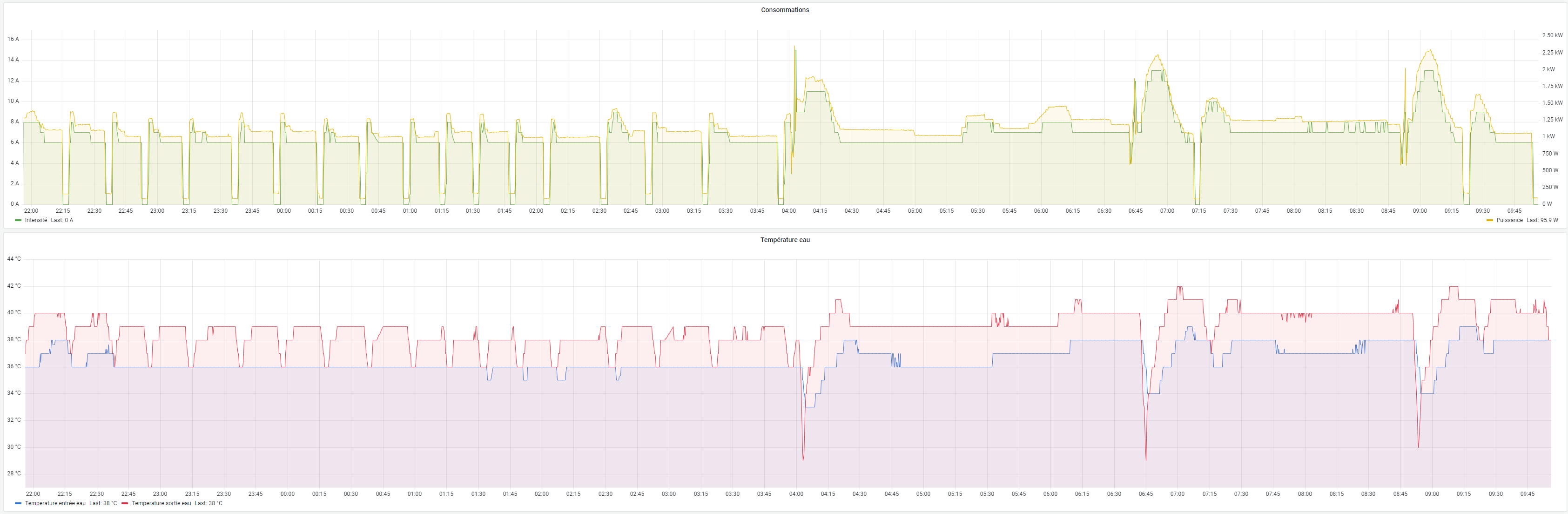Image resolution: width=1568 pixels, height=514 pixels.
Task: Click '07:00' time label in Consommations panel
Action: 1167,211
